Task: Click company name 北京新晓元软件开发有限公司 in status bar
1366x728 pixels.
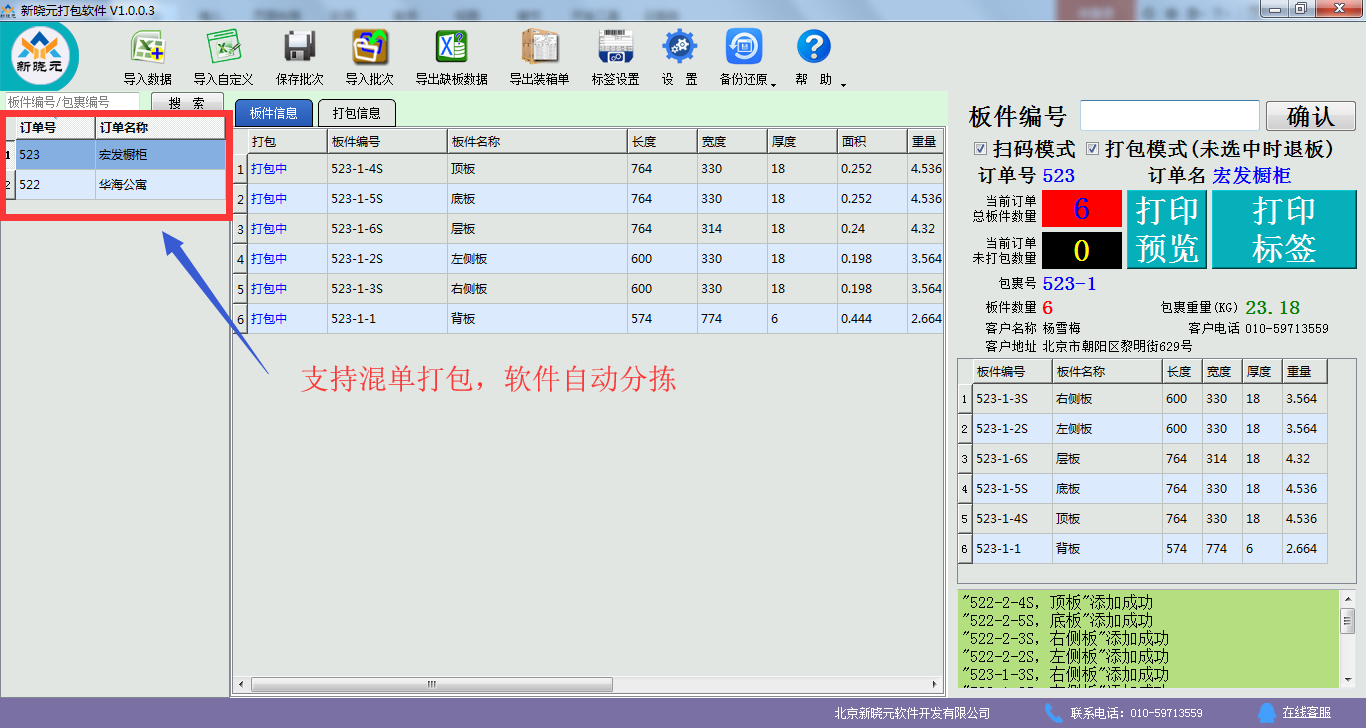Action: pos(912,713)
